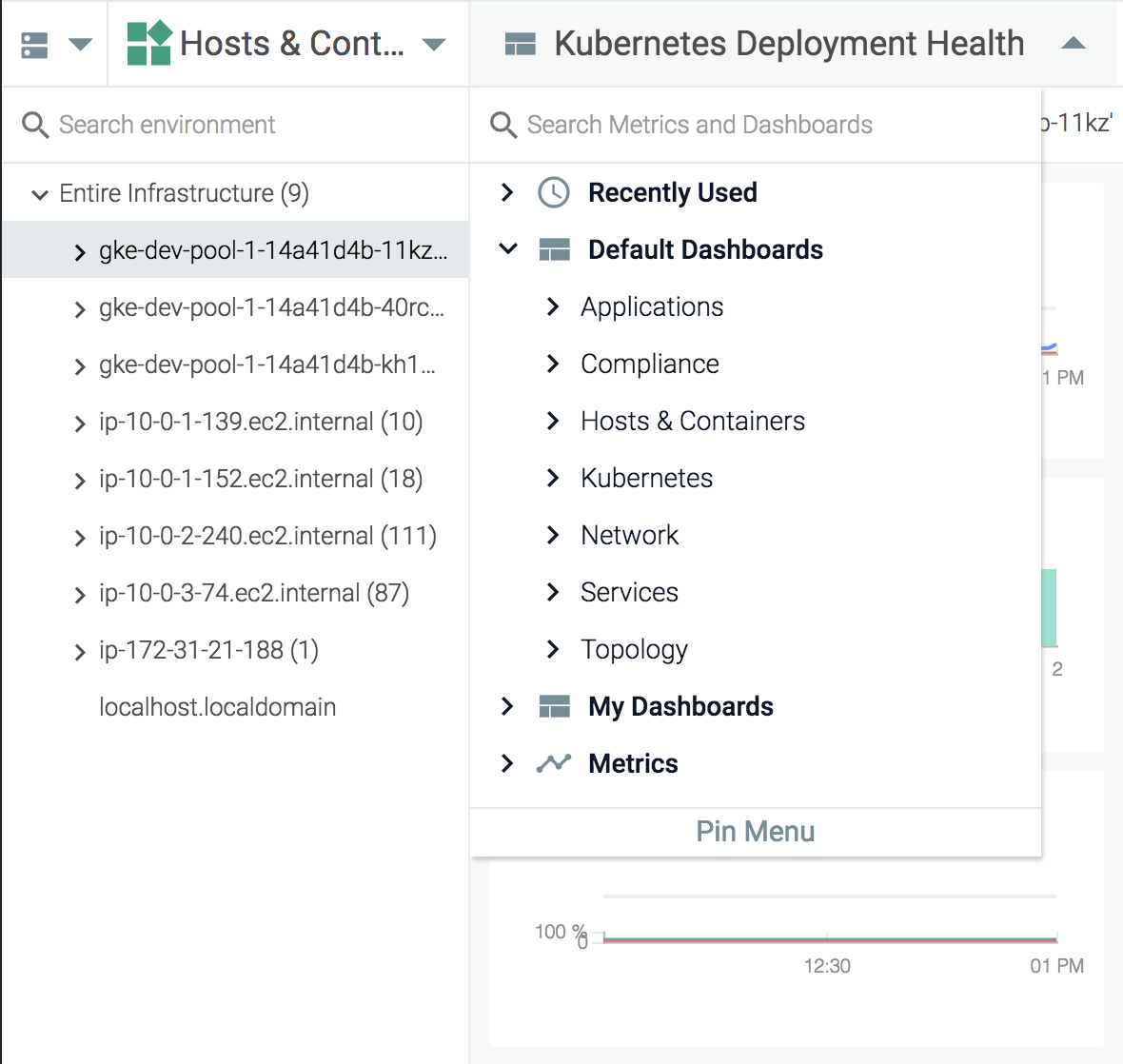Expand ip-10-0-3-74.ec2.internal host
1123x1064 pixels.
click(x=80, y=595)
